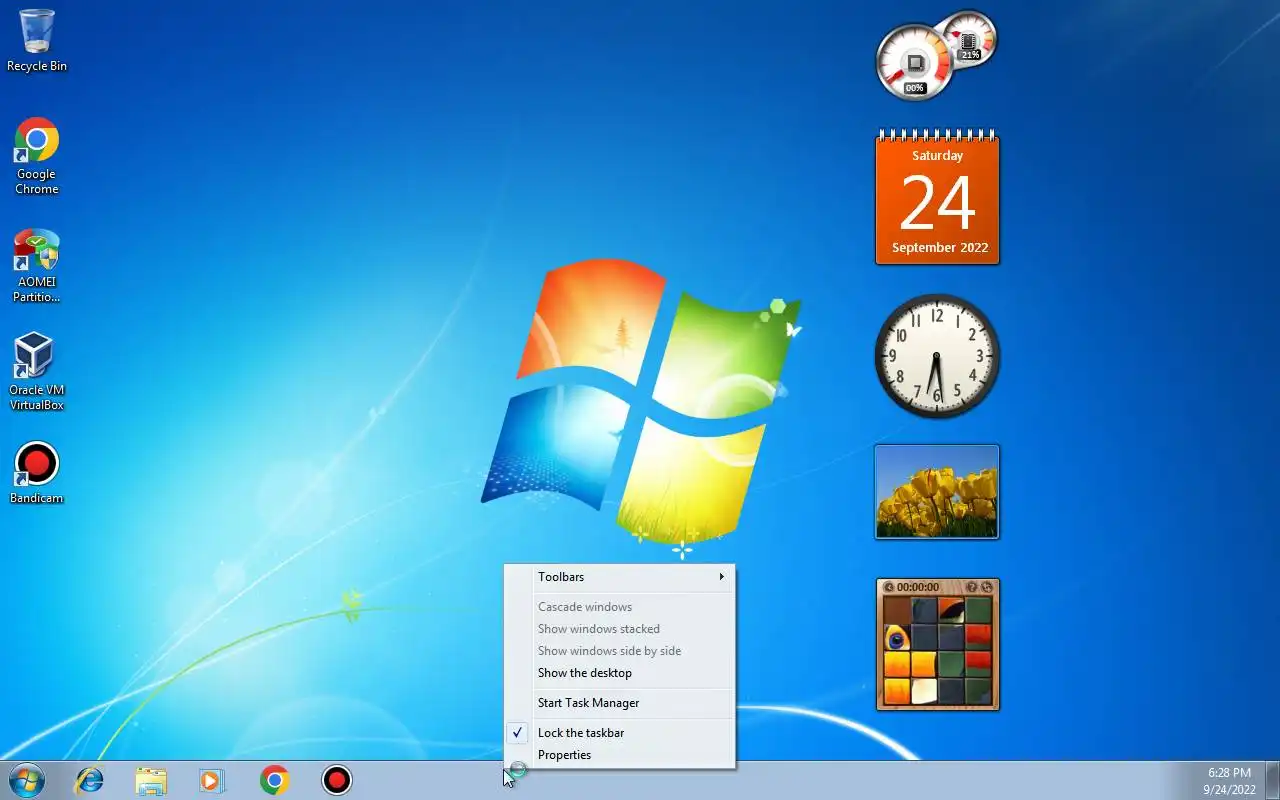Open the orange calendar gadget
Screen dimensions: 1280x800
[x=937, y=197]
